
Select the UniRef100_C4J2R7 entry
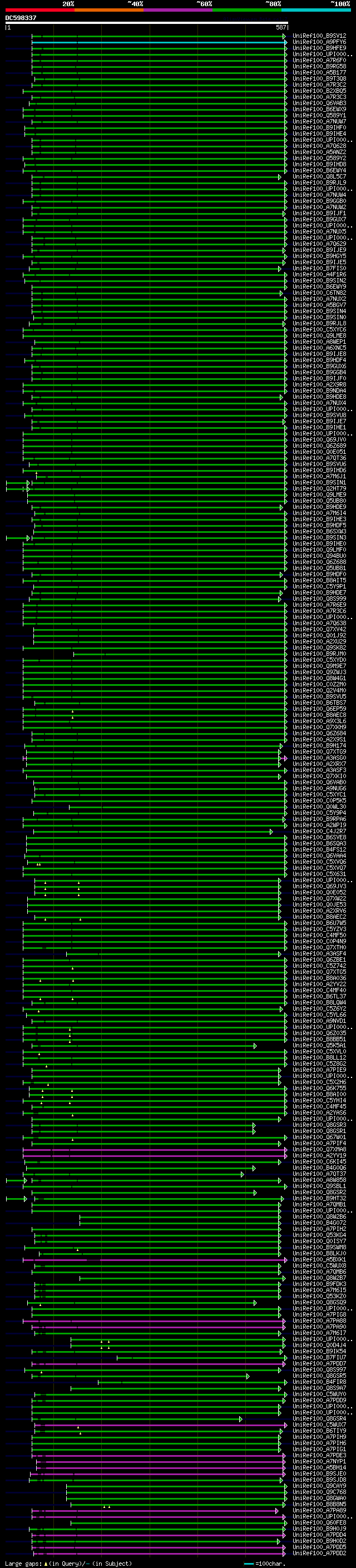pos(319,832)
